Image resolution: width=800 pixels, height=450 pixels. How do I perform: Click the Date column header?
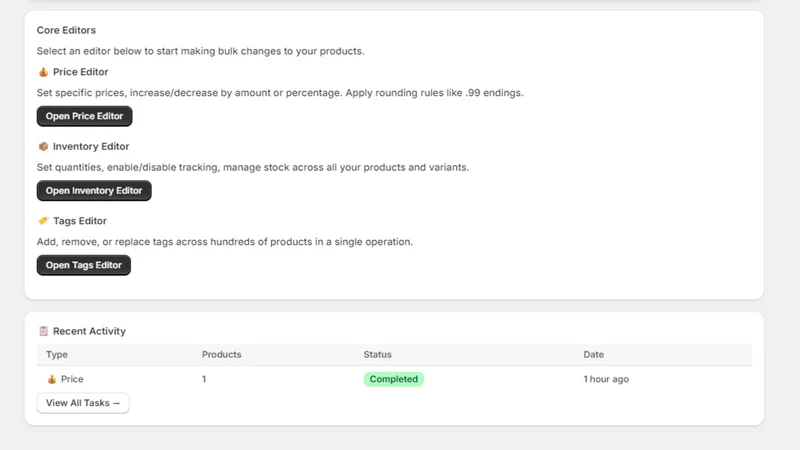(593, 355)
